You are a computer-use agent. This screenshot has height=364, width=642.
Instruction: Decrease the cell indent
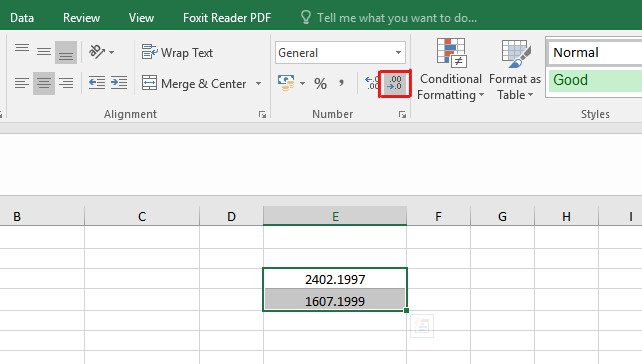coord(97,83)
